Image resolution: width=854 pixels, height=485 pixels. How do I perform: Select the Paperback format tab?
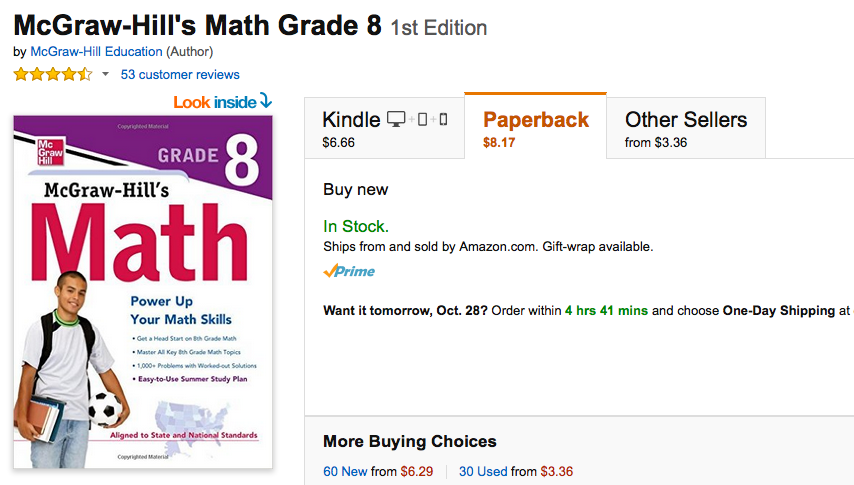535,127
